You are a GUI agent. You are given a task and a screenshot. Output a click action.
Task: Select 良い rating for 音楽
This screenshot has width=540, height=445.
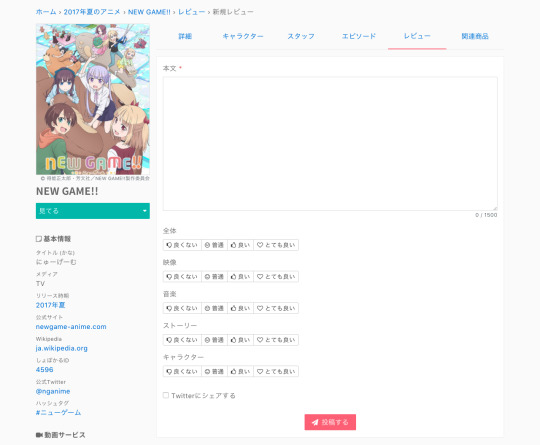tap(240, 308)
